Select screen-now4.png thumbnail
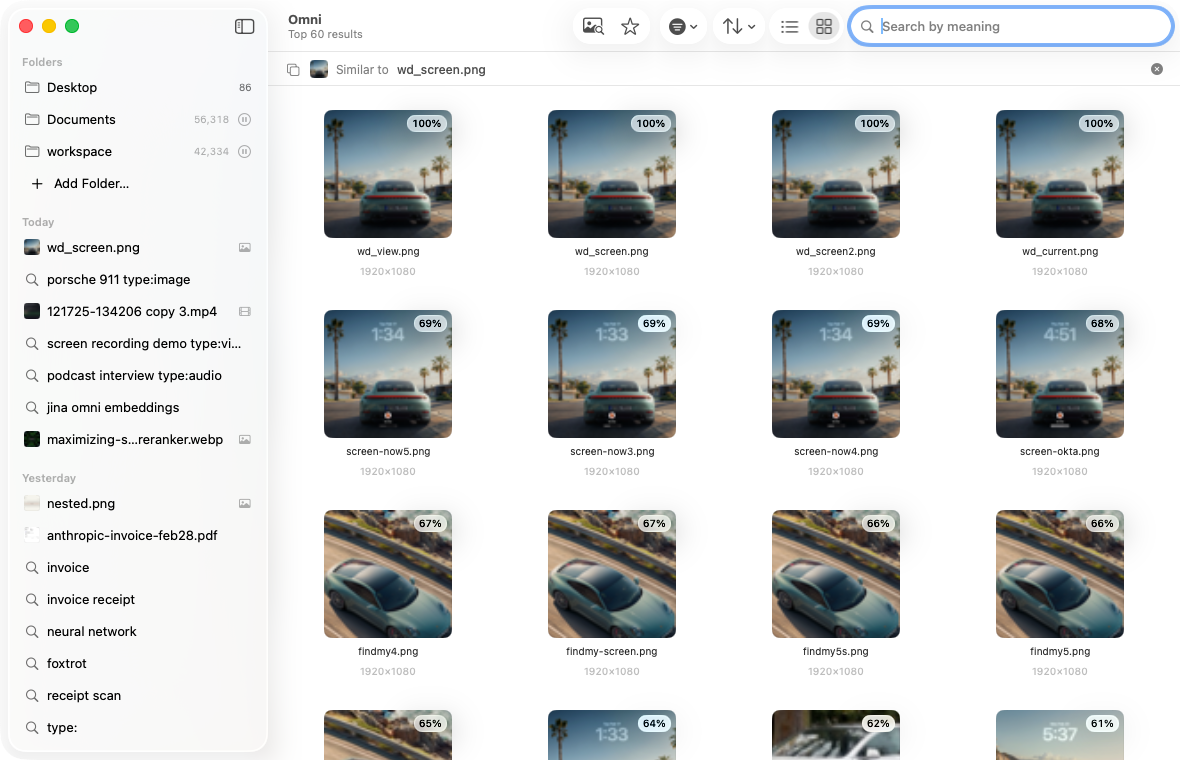Viewport: 1180px width, 760px height. [x=835, y=374]
